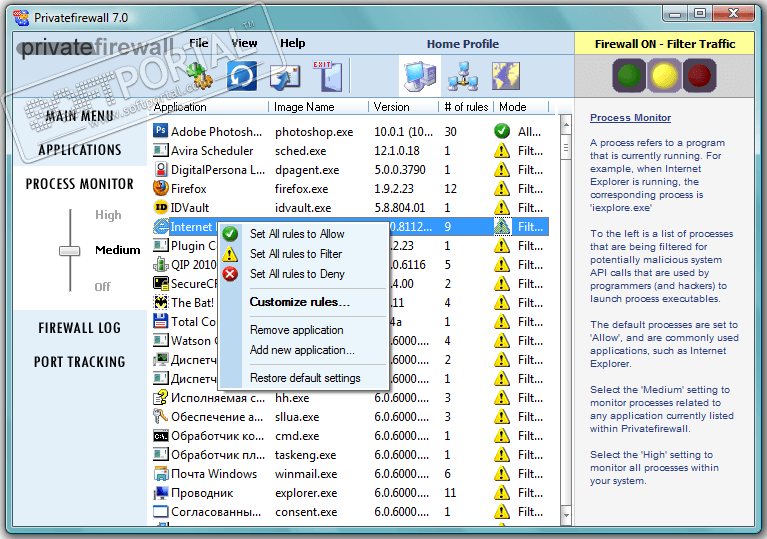Open APPLICATIONS section
767x539 pixels.
80,150
